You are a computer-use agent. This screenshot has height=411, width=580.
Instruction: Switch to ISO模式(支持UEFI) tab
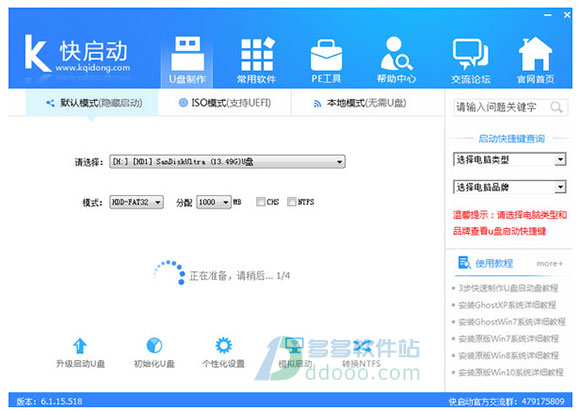pyautogui.click(x=225, y=103)
